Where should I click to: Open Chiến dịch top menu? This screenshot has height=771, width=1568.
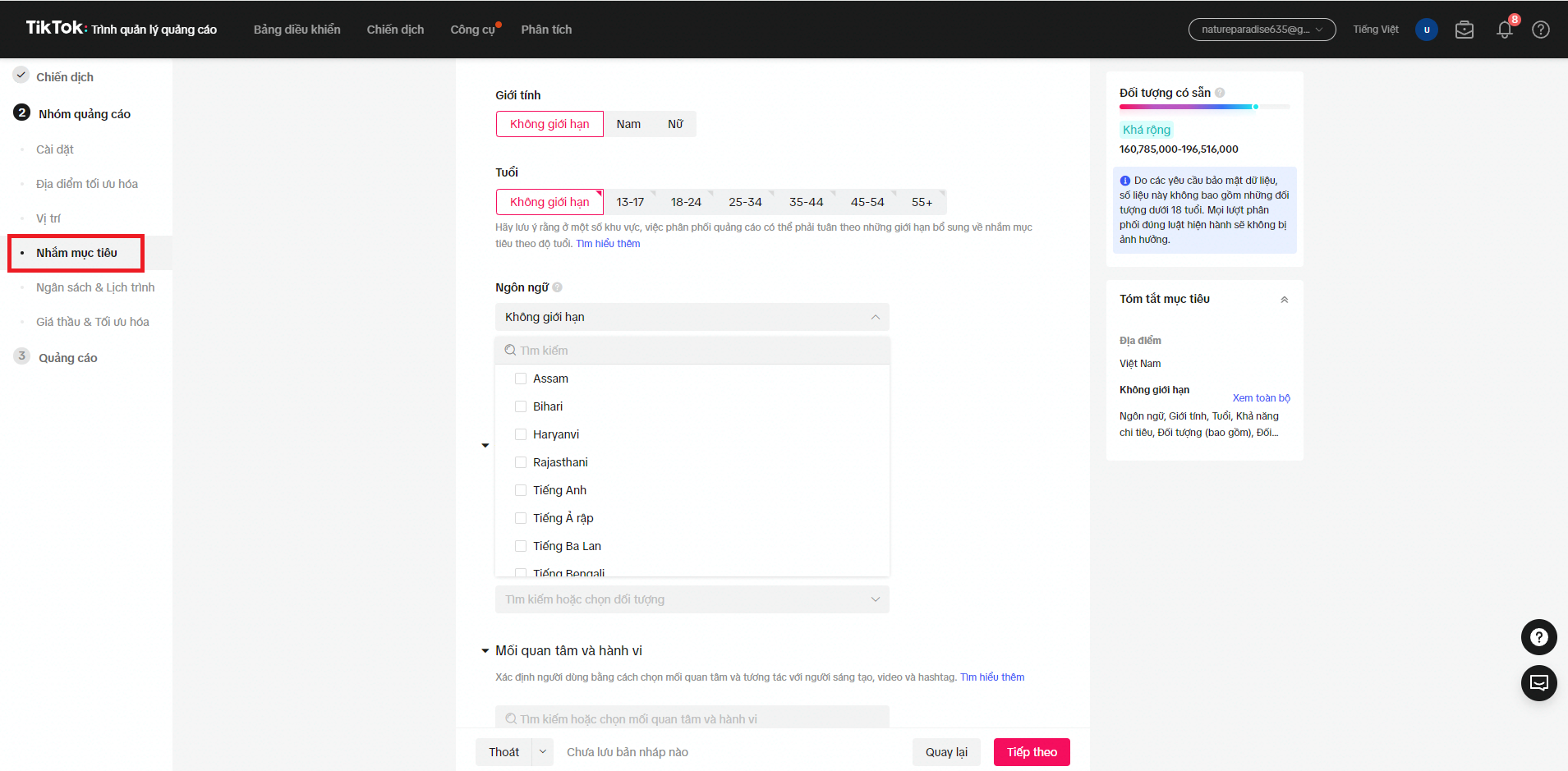(x=395, y=30)
